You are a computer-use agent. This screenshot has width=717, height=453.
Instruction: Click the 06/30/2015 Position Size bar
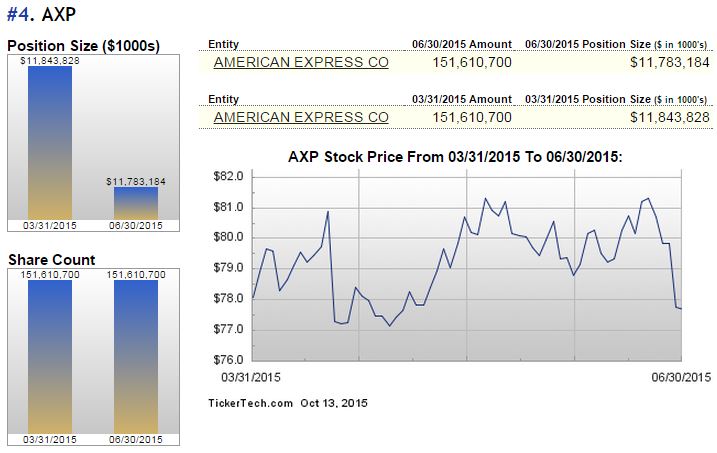click(135, 202)
